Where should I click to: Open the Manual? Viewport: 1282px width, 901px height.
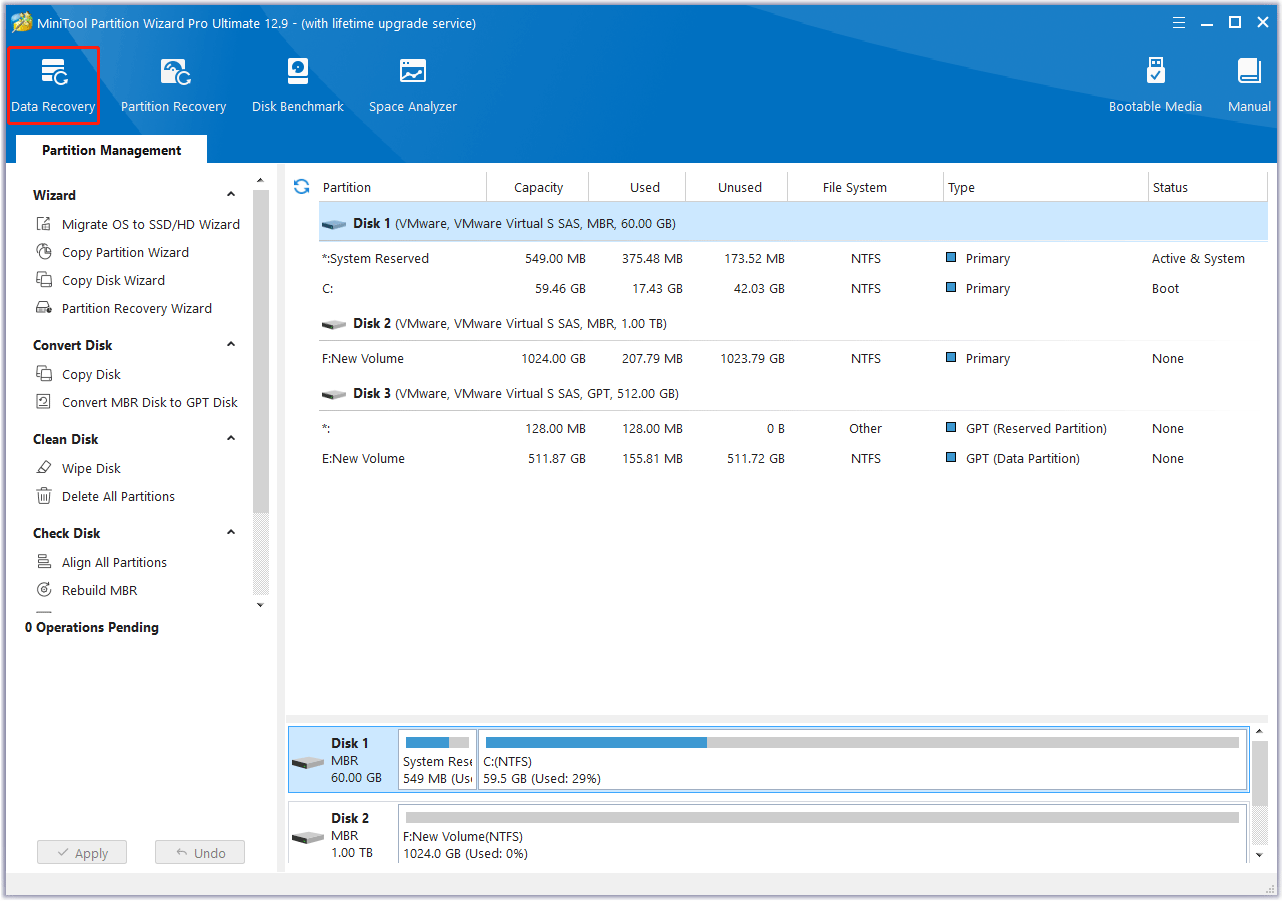point(1249,86)
